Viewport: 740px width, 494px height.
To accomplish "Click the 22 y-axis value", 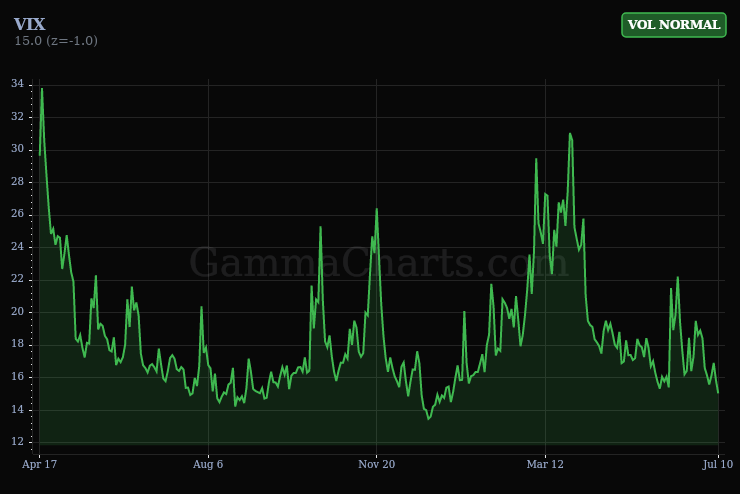I will coord(17,279).
